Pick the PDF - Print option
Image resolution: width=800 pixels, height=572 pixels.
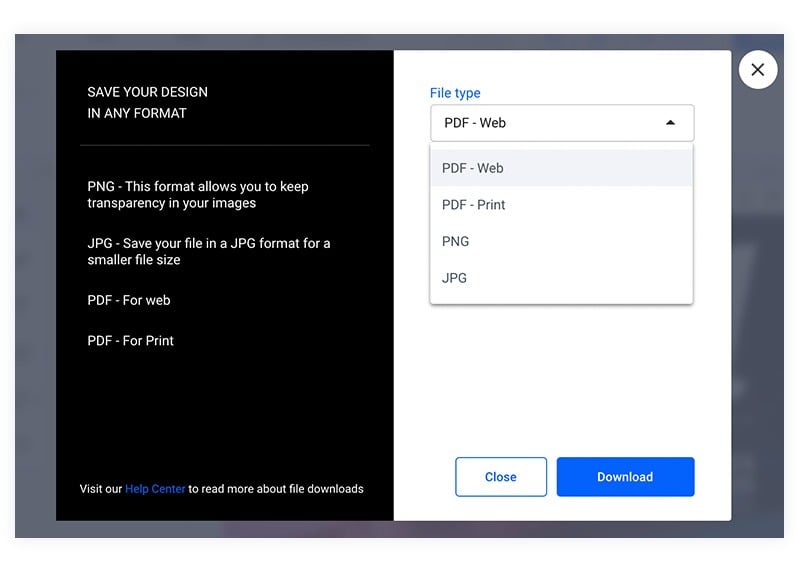click(x=561, y=205)
